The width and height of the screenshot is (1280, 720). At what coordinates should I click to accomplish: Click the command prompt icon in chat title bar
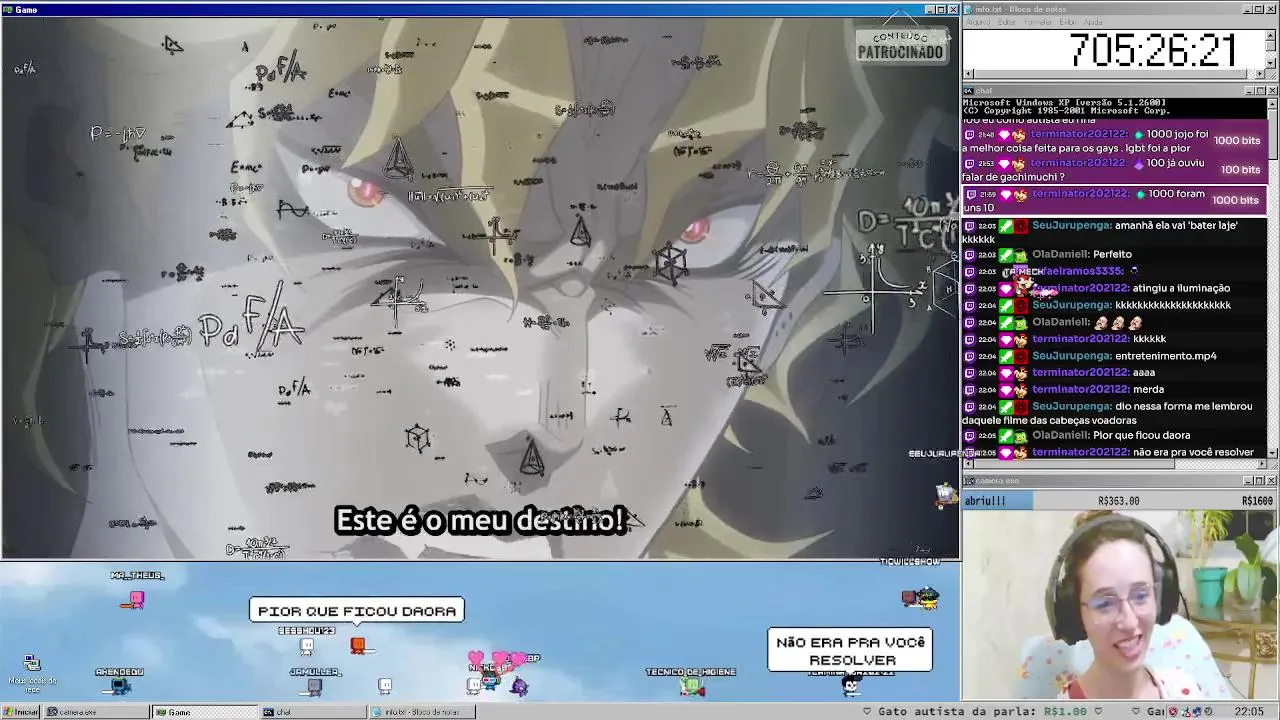[x=968, y=91]
